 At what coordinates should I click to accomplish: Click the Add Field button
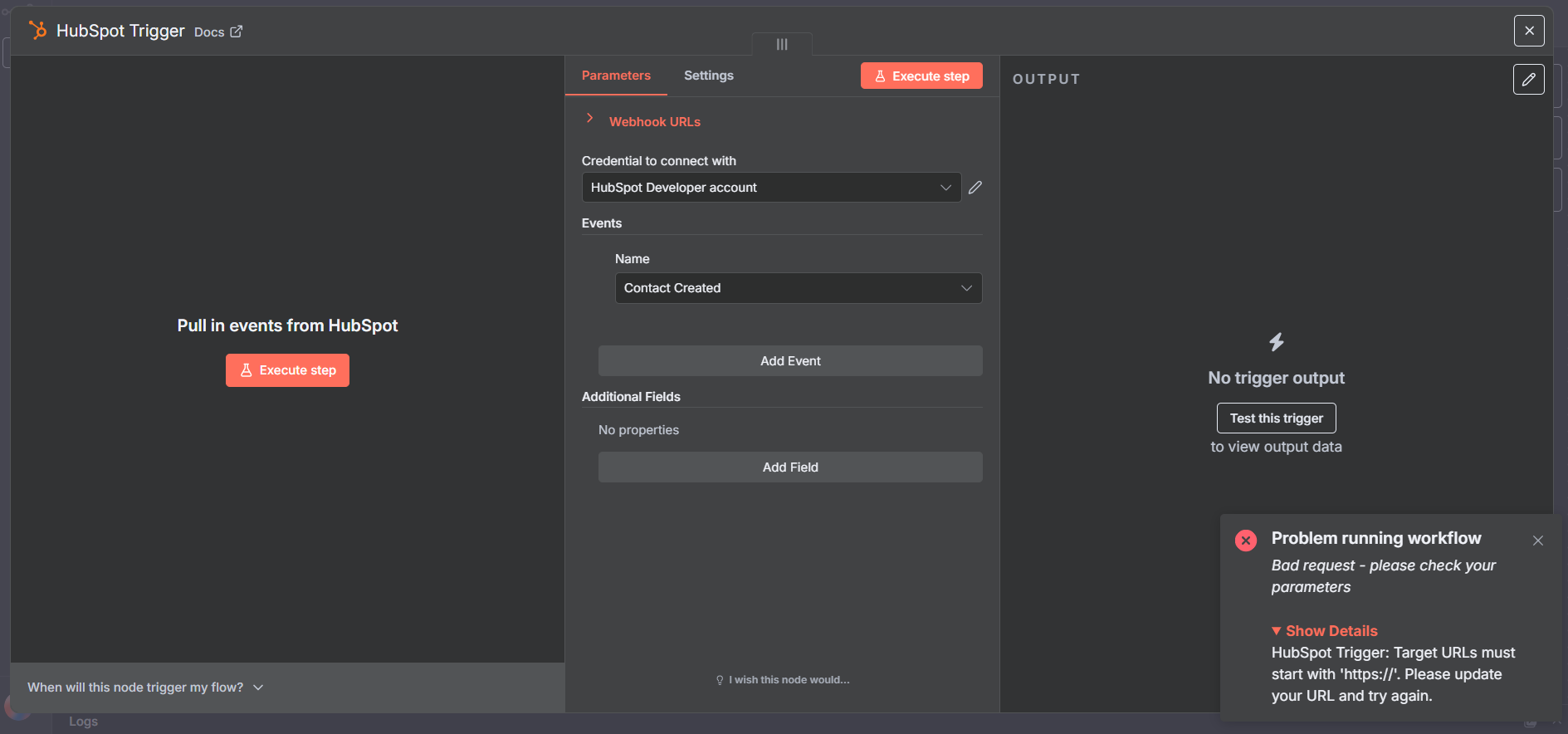789,467
